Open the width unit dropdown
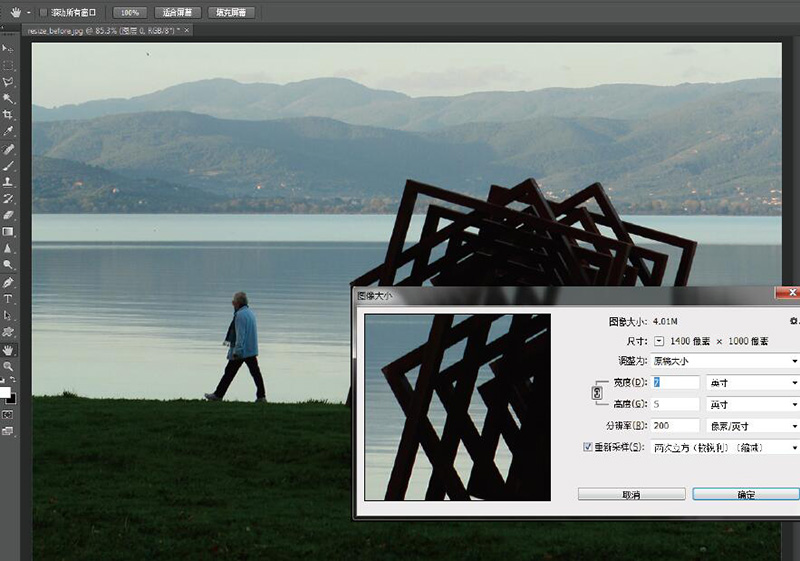The width and height of the screenshot is (800, 561). click(x=752, y=382)
